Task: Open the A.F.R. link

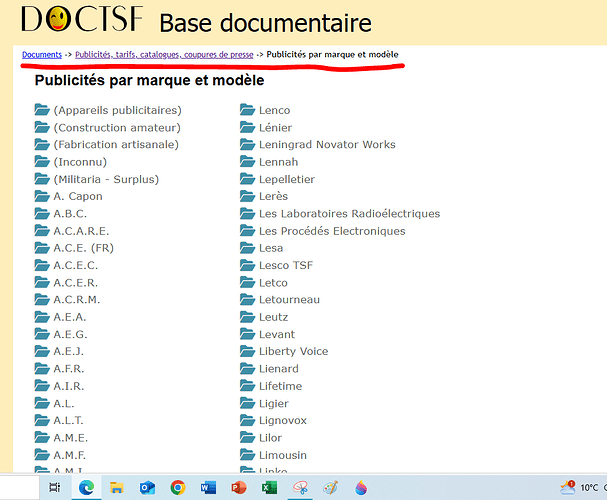Action: [69, 368]
